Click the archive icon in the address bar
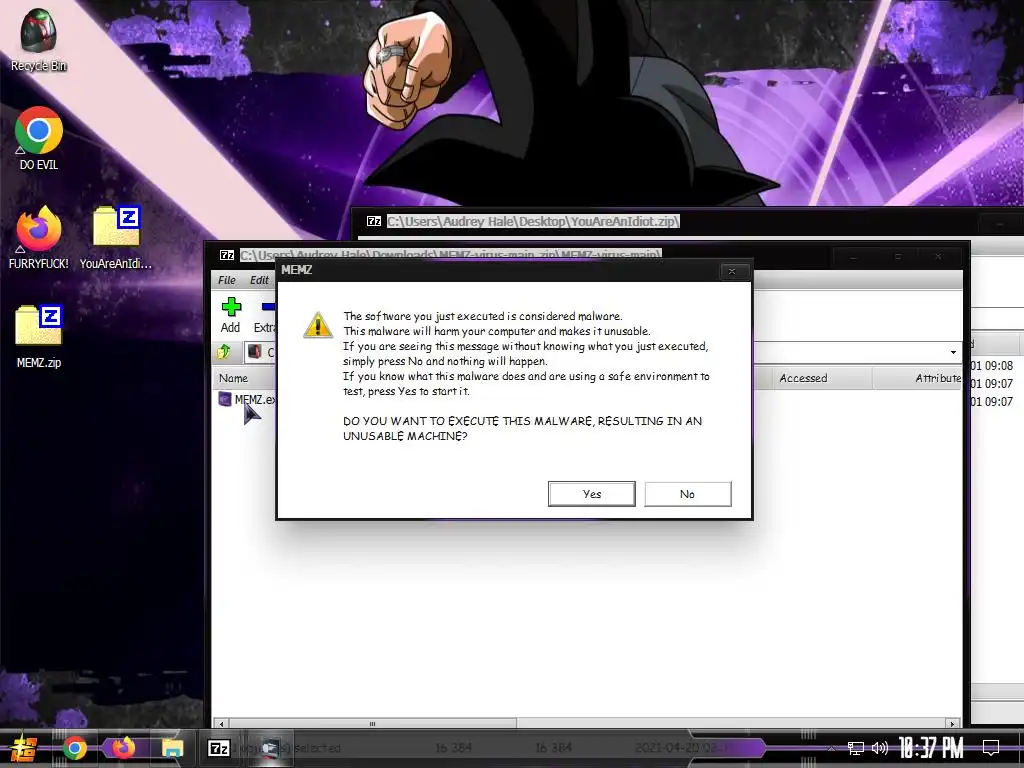The image size is (1024, 768). 255,352
